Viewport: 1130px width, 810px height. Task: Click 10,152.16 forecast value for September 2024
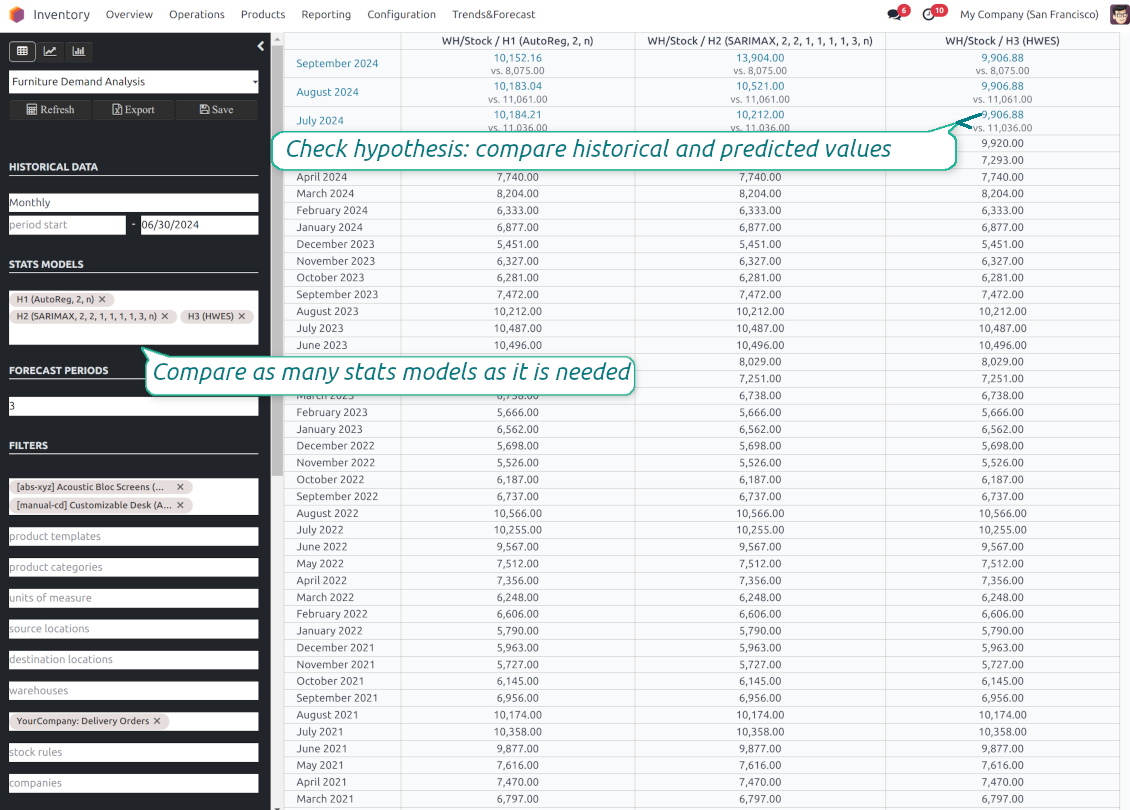[517, 58]
